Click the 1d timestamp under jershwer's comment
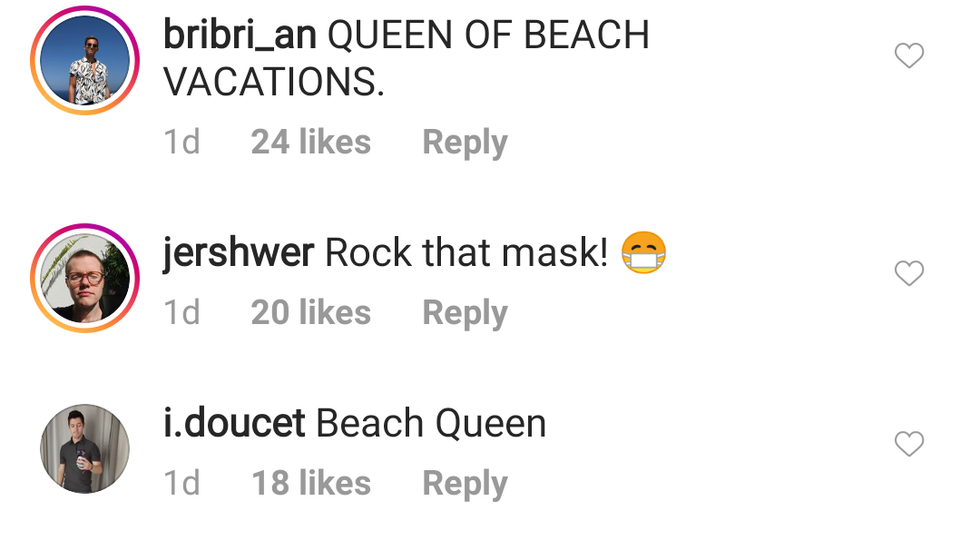Image resolution: width=980 pixels, height=551 pixels. pos(182,312)
